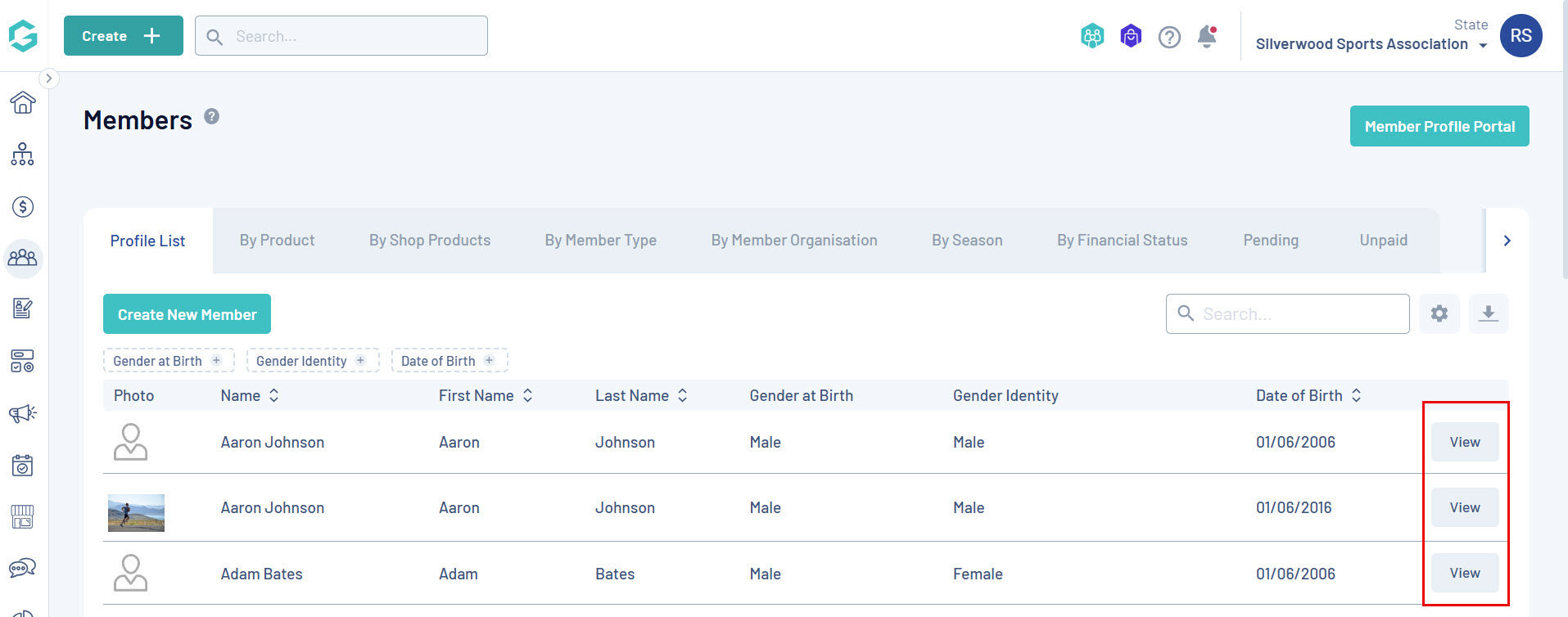The height and width of the screenshot is (617, 1568).
Task: Open the Member Profile Portal
Action: (1439, 126)
